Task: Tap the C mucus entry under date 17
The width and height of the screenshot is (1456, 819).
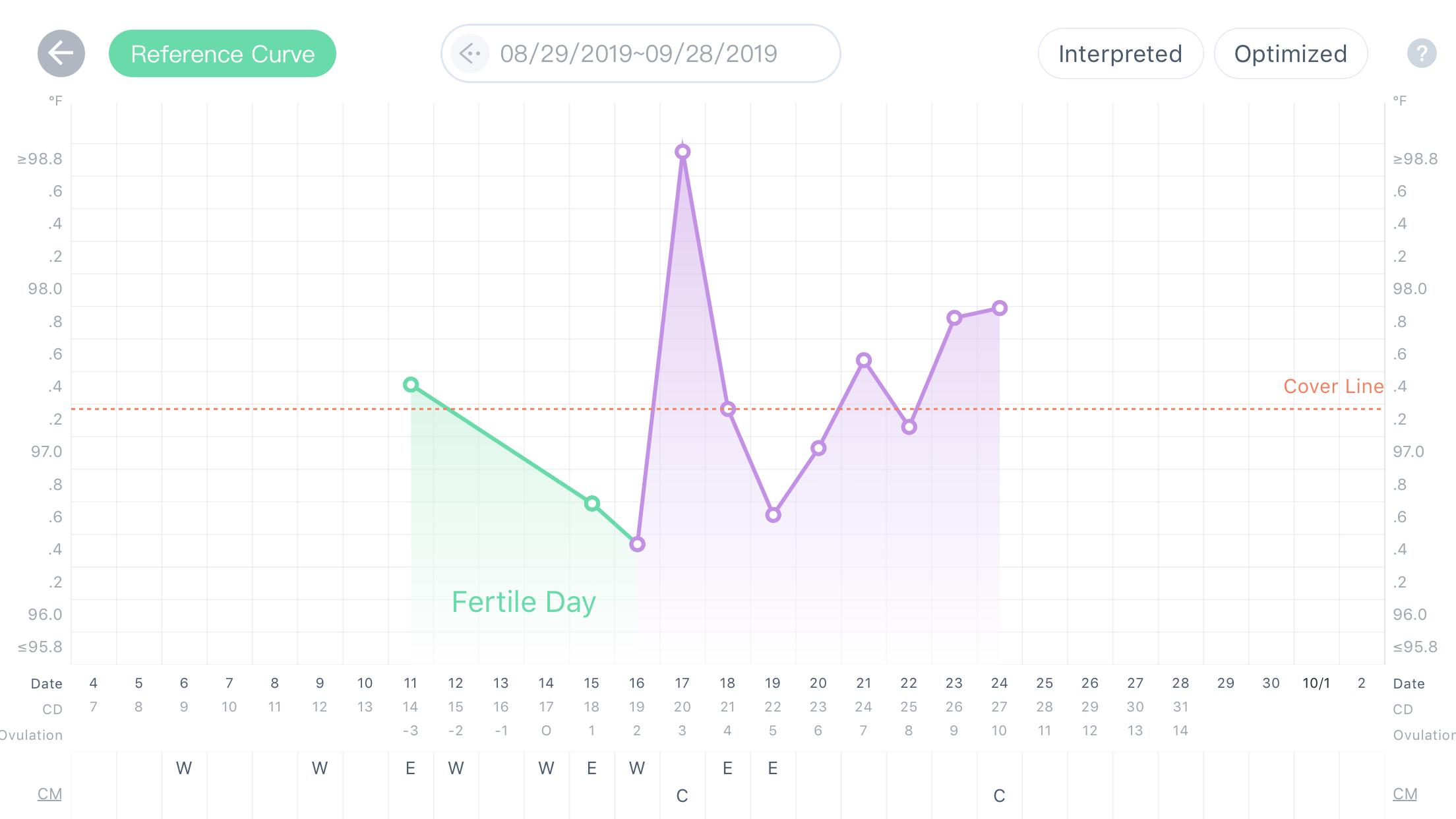Action: pos(682,796)
